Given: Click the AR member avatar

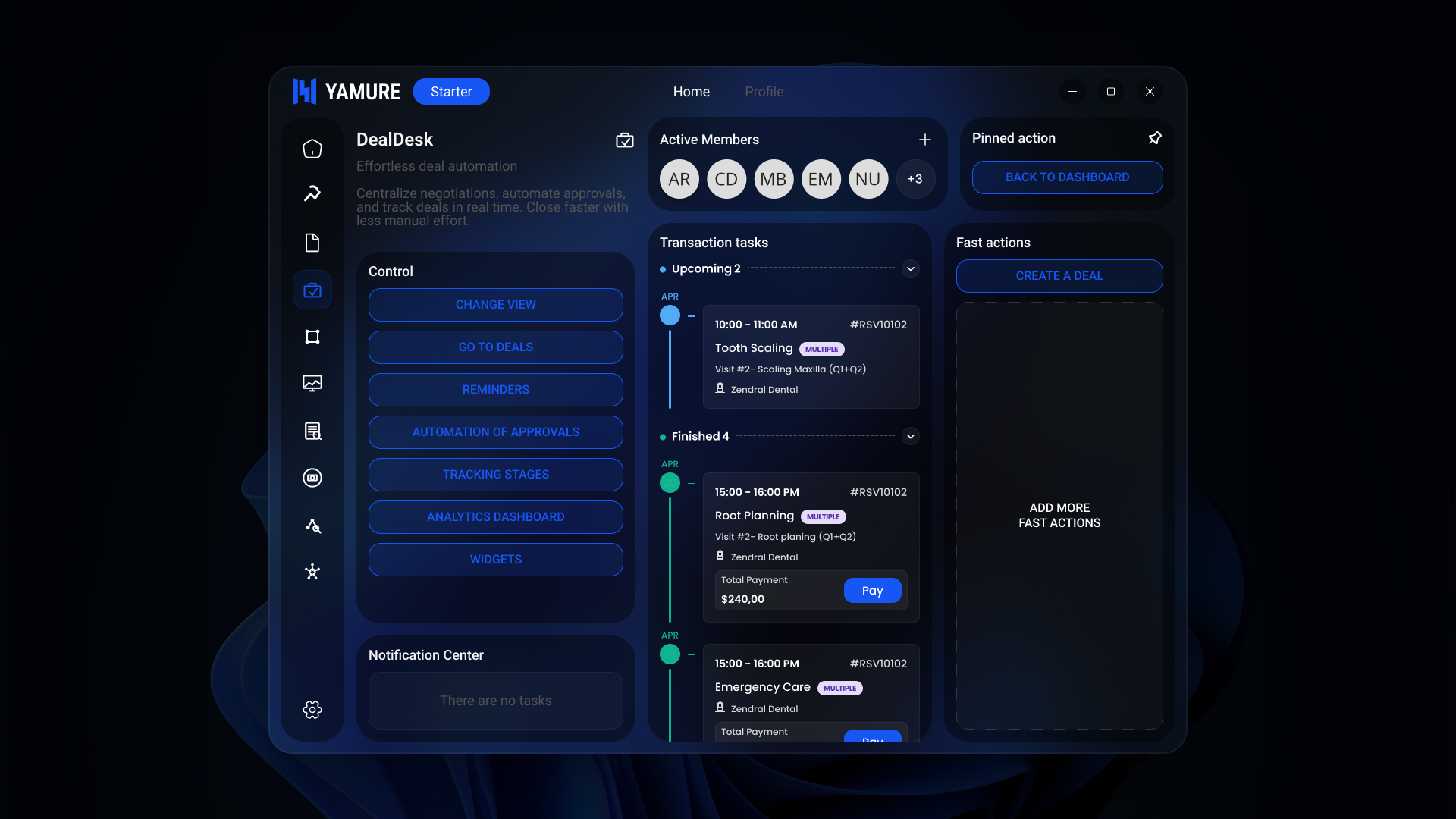Looking at the screenshot, I should [x=679, y=179].
